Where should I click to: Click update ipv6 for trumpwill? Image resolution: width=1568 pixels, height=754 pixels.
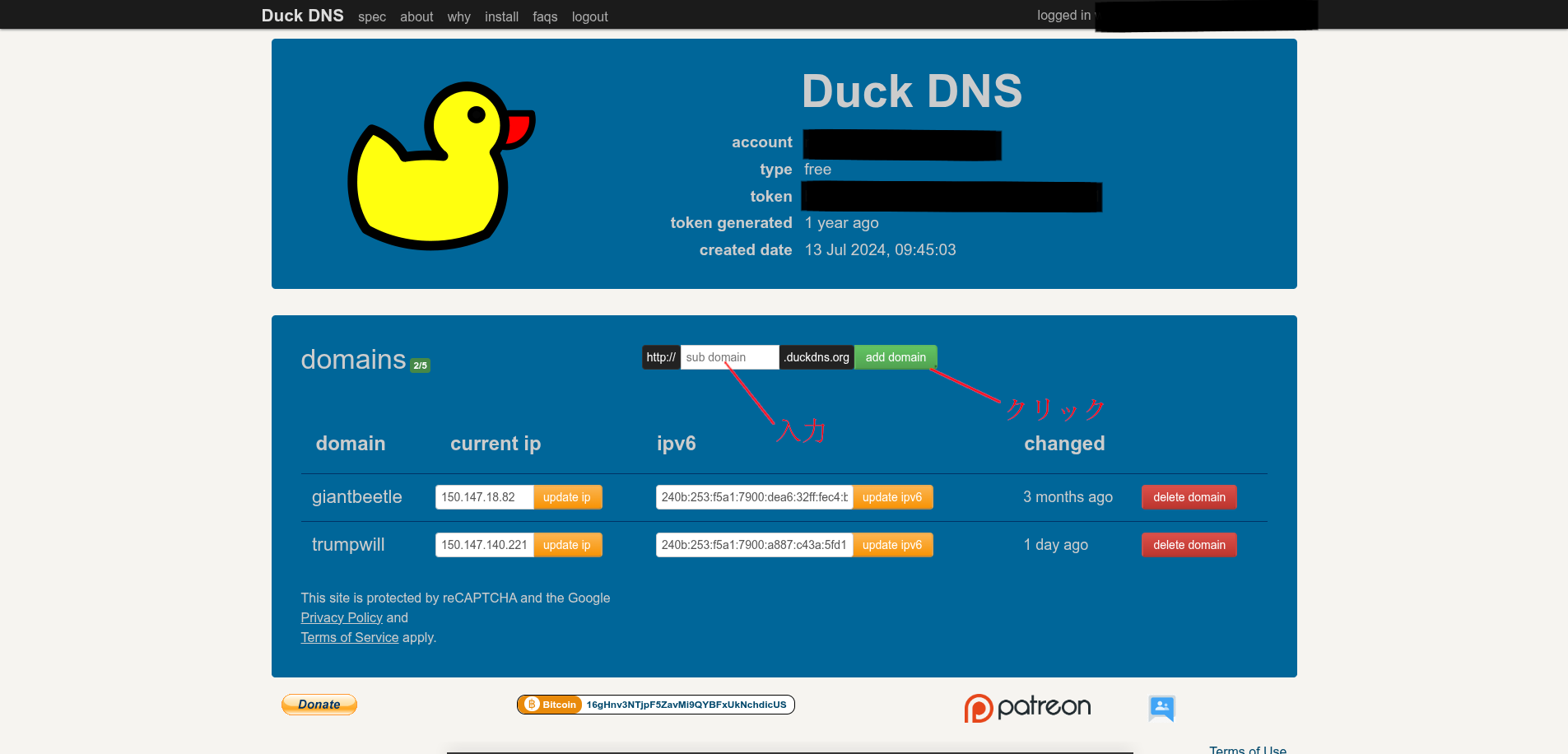click(892, 544)
